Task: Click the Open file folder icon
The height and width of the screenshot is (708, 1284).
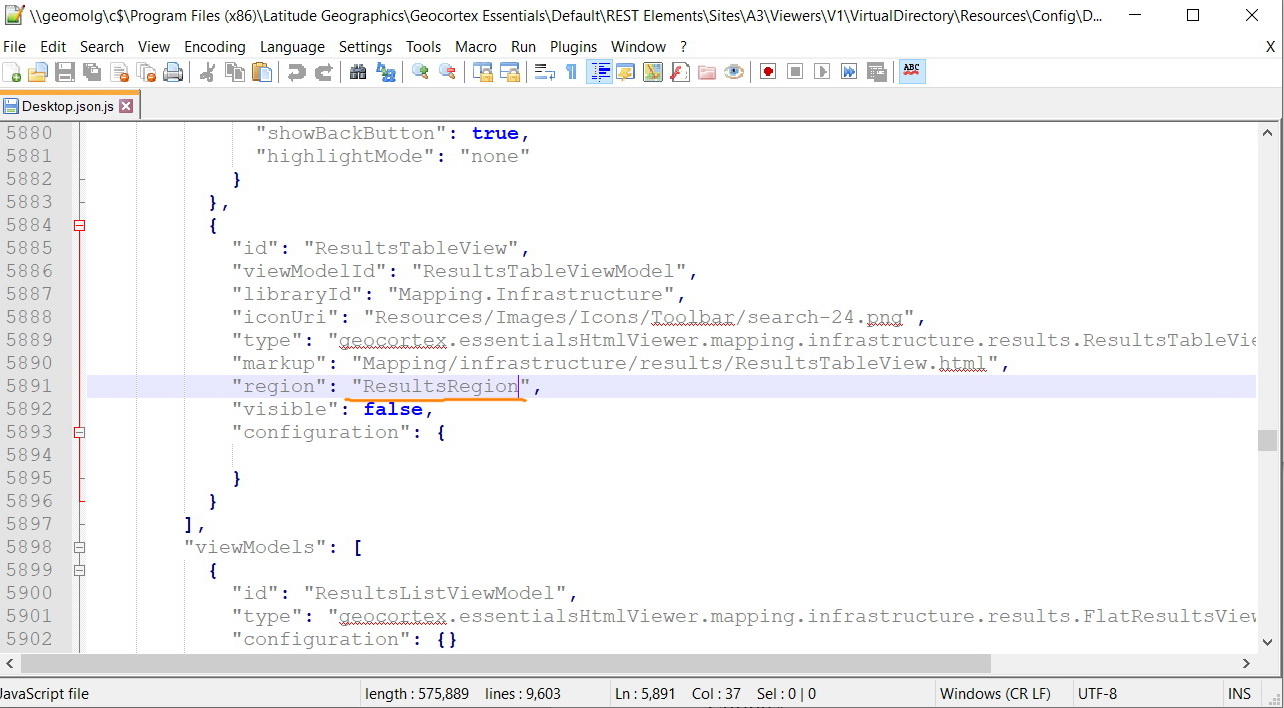Action: [x=38, y=72]
